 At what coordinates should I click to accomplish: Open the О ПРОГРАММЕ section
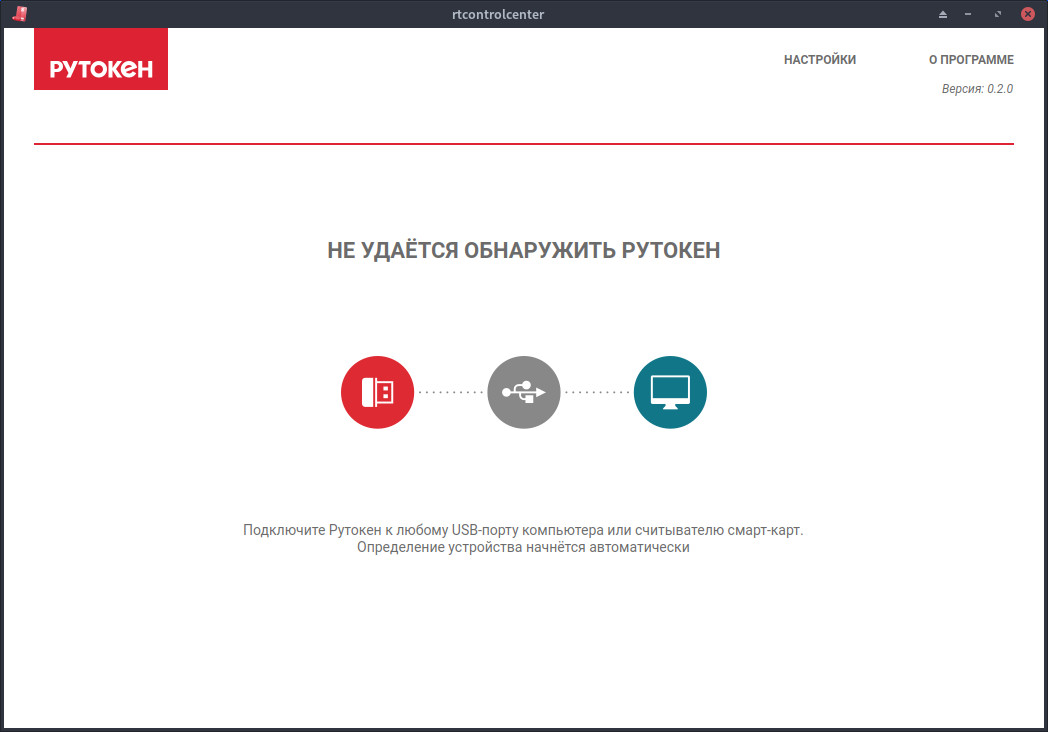(x=971, y=59)
